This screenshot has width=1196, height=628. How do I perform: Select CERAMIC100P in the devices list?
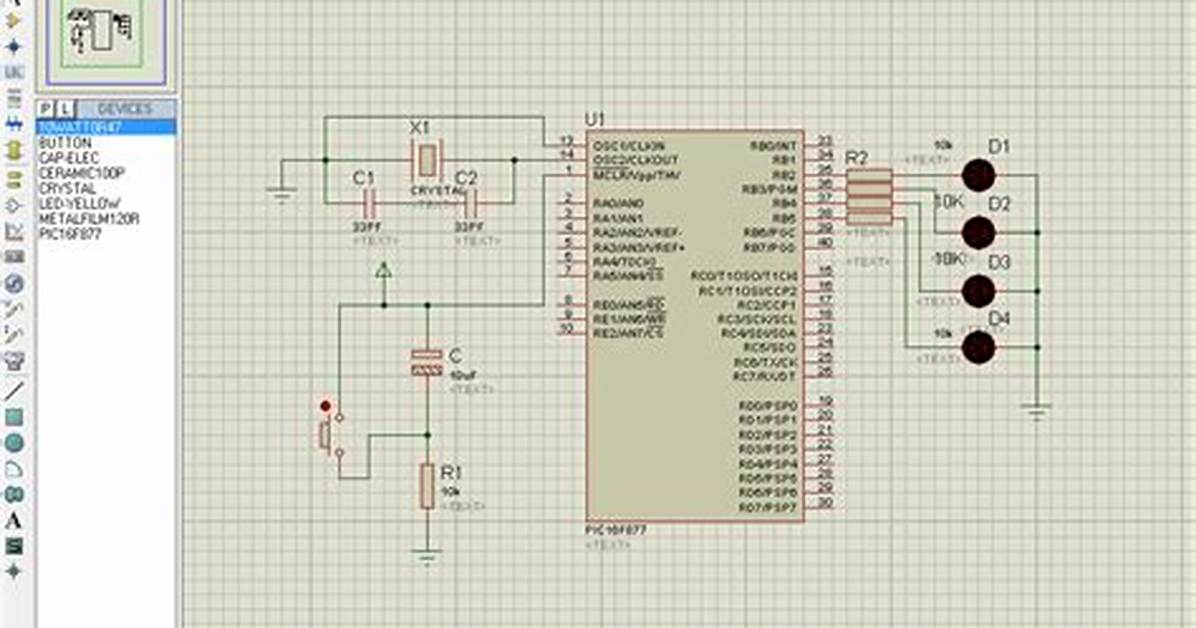pos(82,173)
